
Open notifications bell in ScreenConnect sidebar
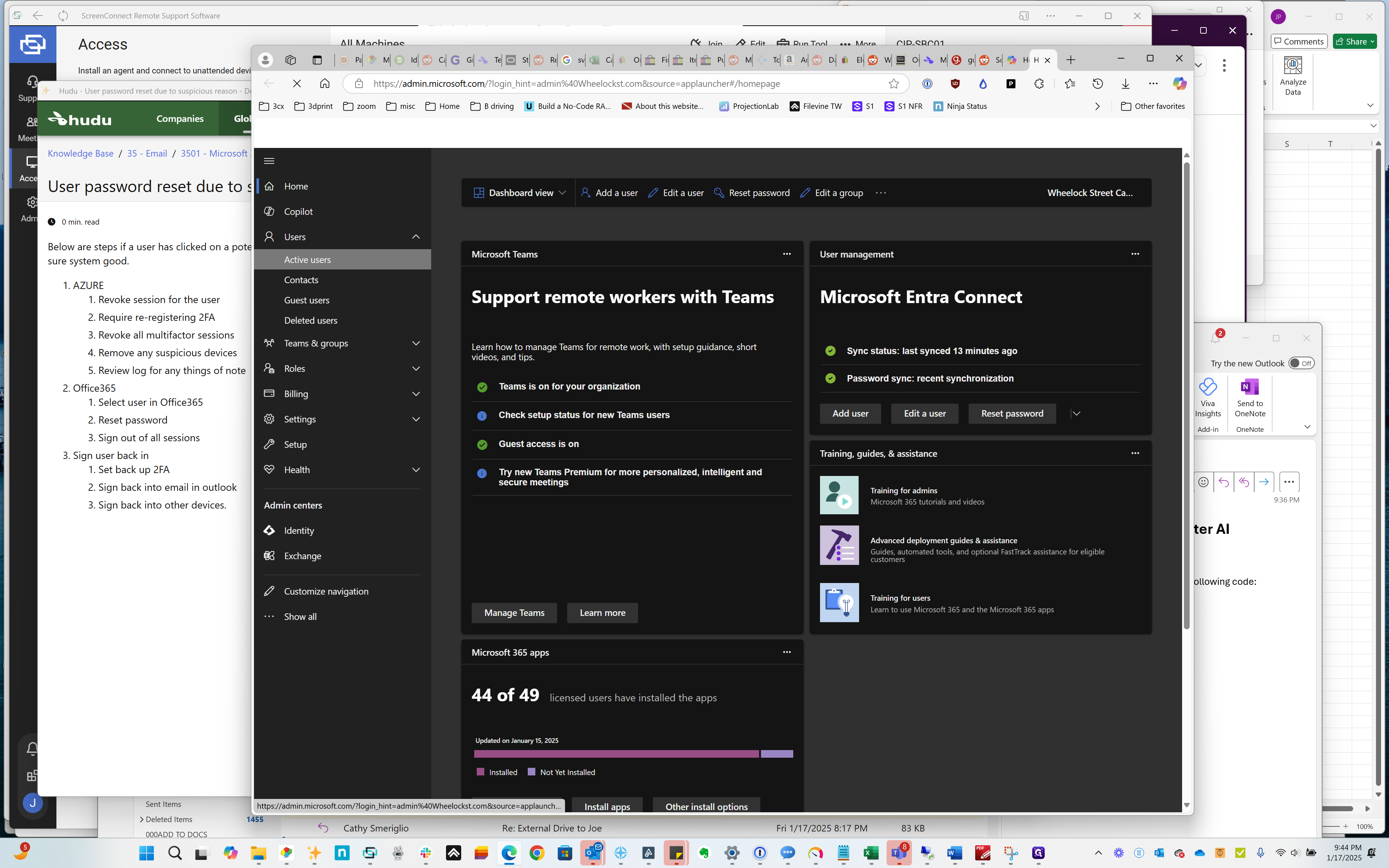33,748
